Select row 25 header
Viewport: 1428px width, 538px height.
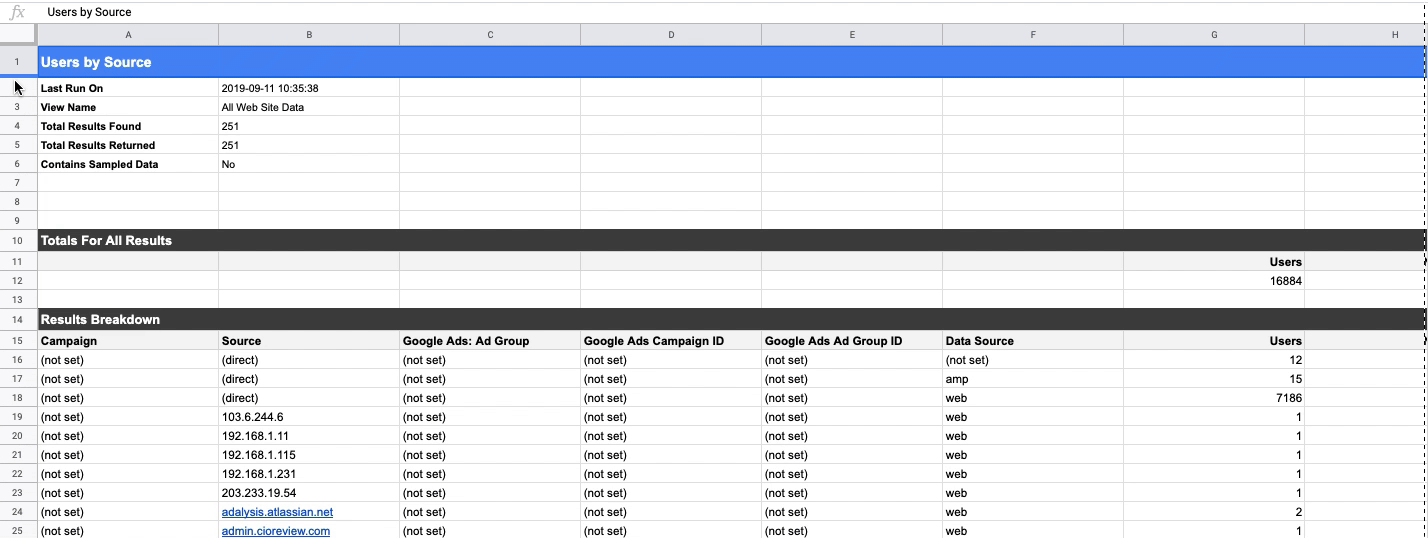point(18,531)
